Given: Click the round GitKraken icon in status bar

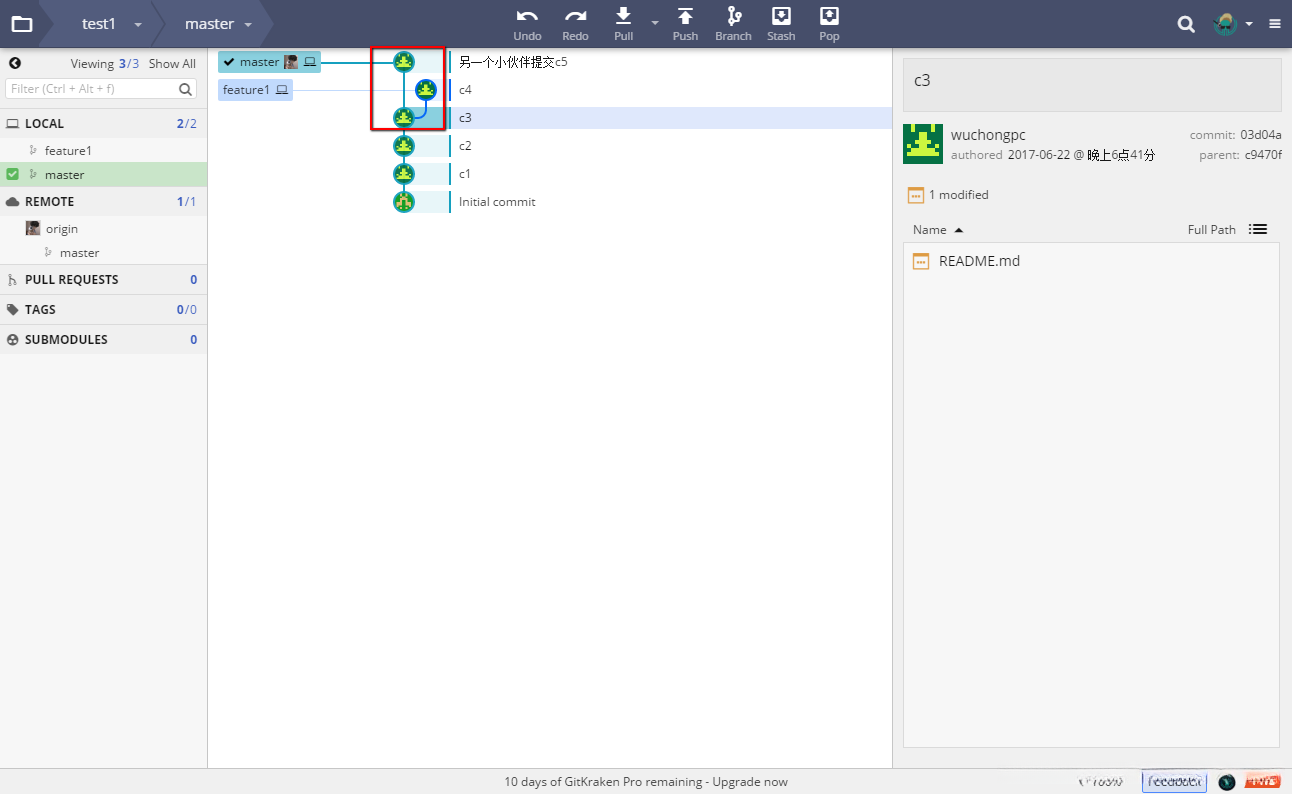Looking at the screenshot, I should [x=1227, y=782].
